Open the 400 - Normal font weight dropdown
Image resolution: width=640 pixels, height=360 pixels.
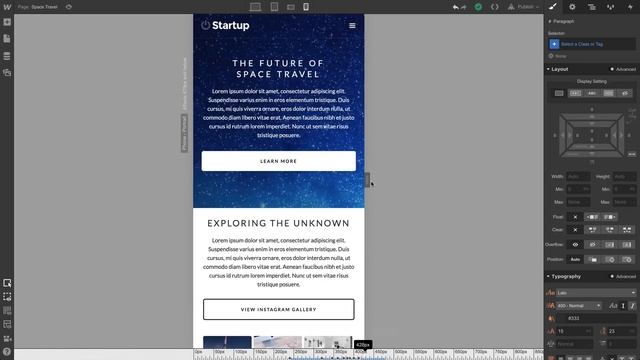[579, 306]
